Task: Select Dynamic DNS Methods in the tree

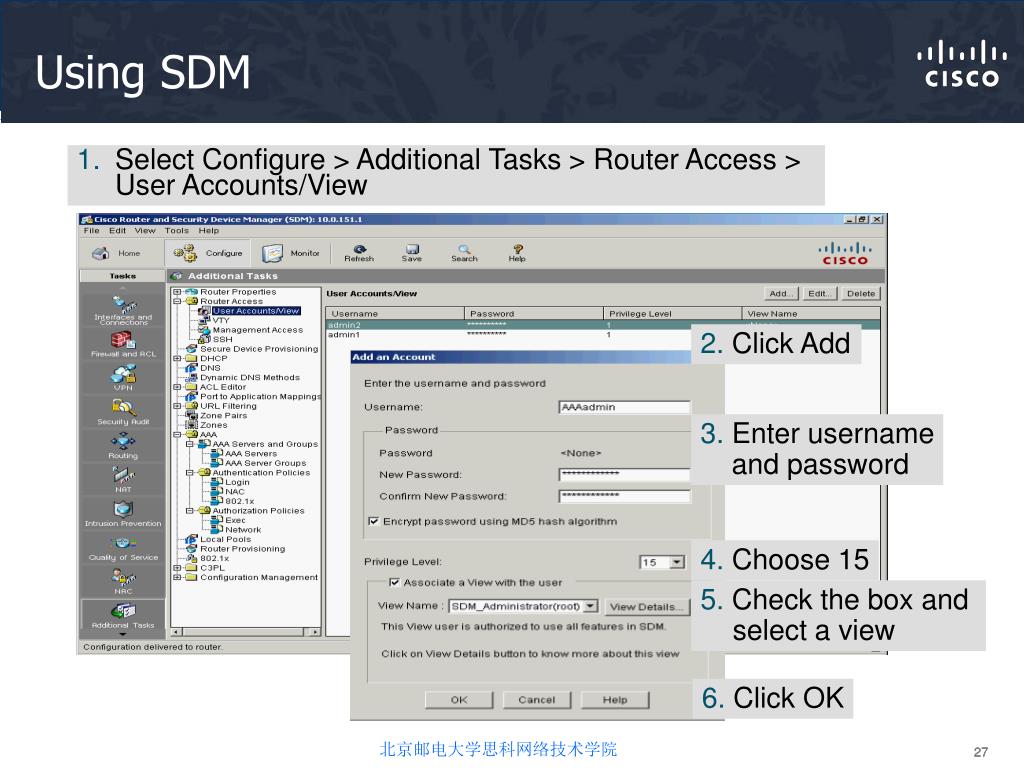Action: [x=250, y=377]
